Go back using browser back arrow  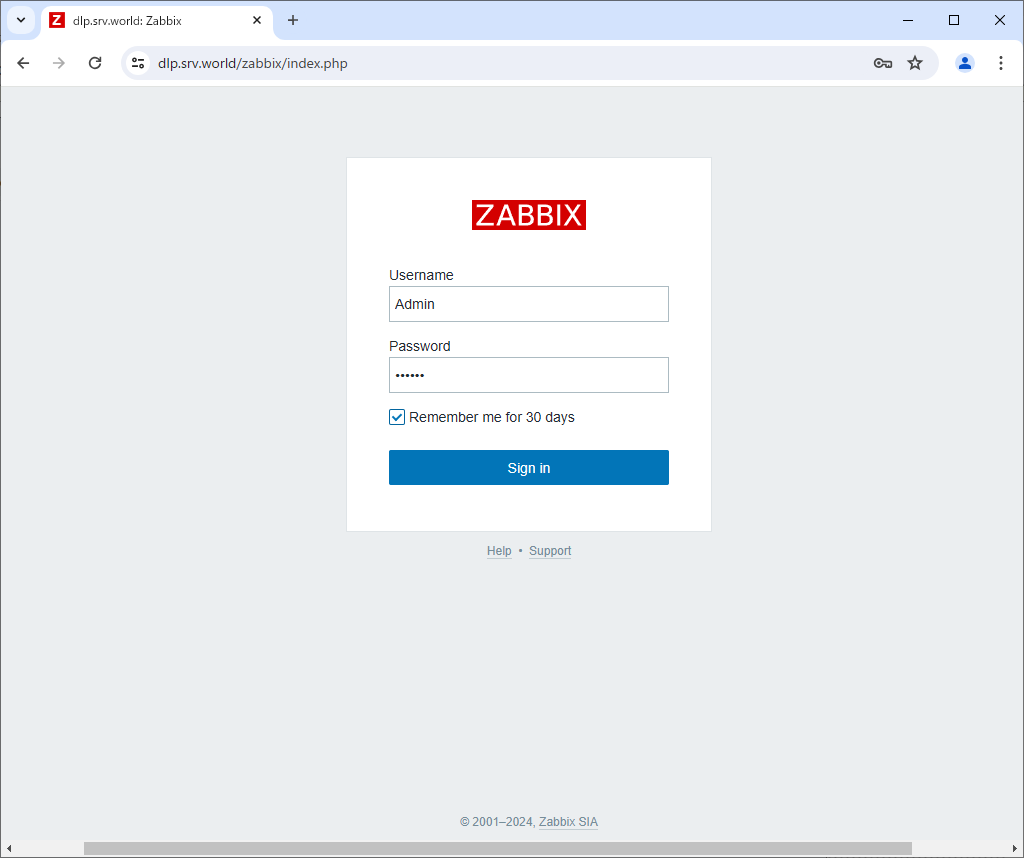[x=24, y=63]
